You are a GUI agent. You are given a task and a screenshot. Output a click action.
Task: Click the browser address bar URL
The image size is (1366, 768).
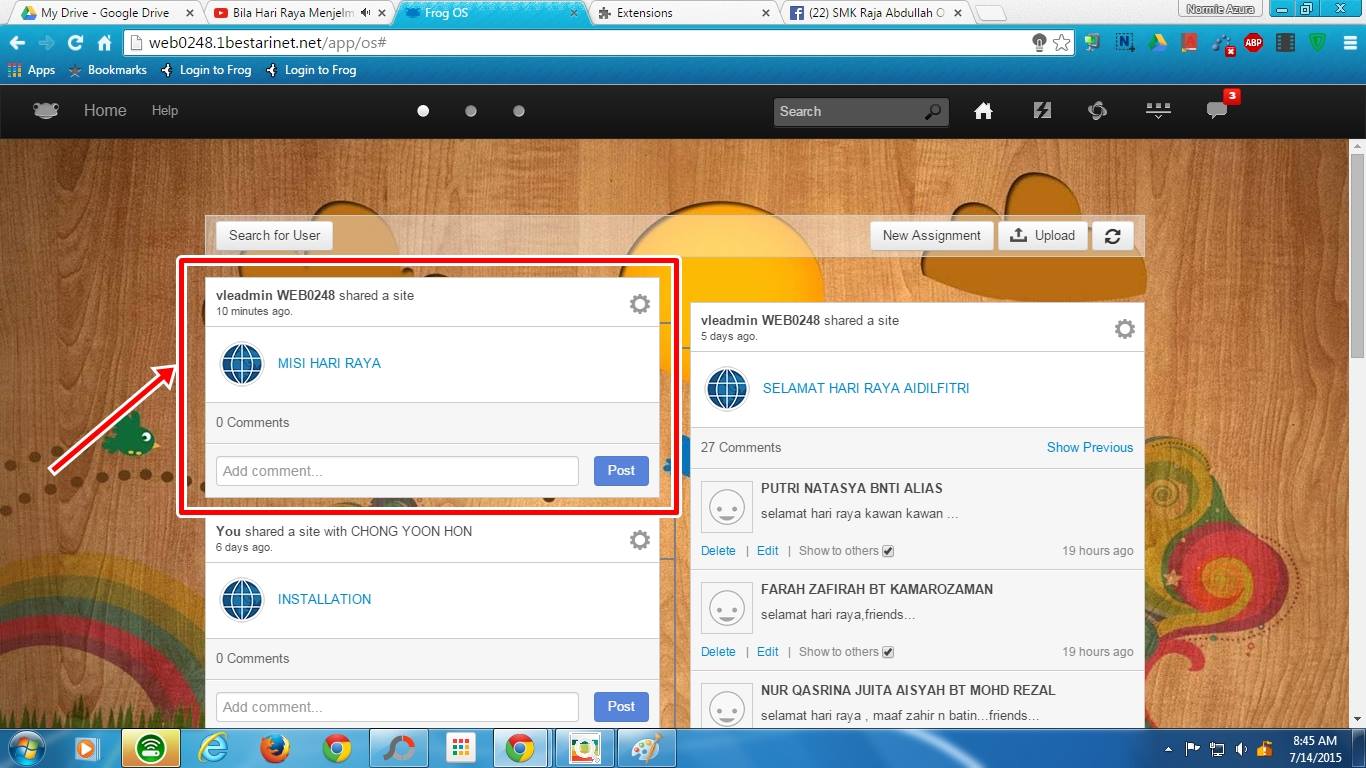(267, 43)
